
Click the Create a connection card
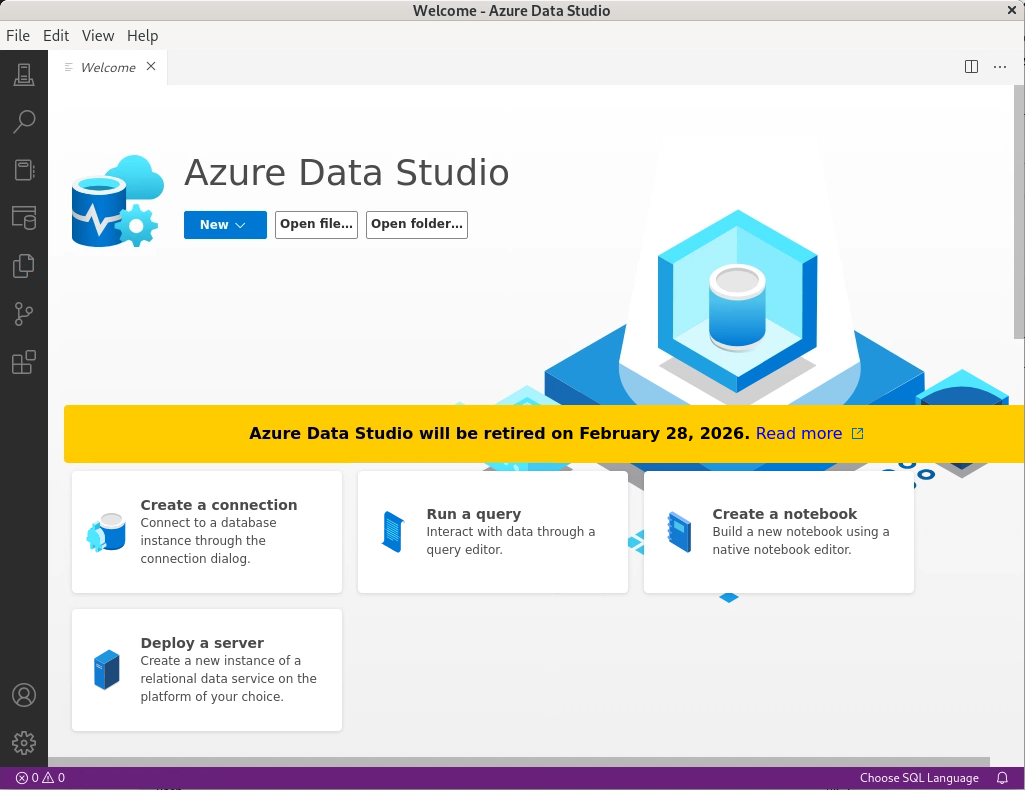pyautogui.click(x=207, y=532)
